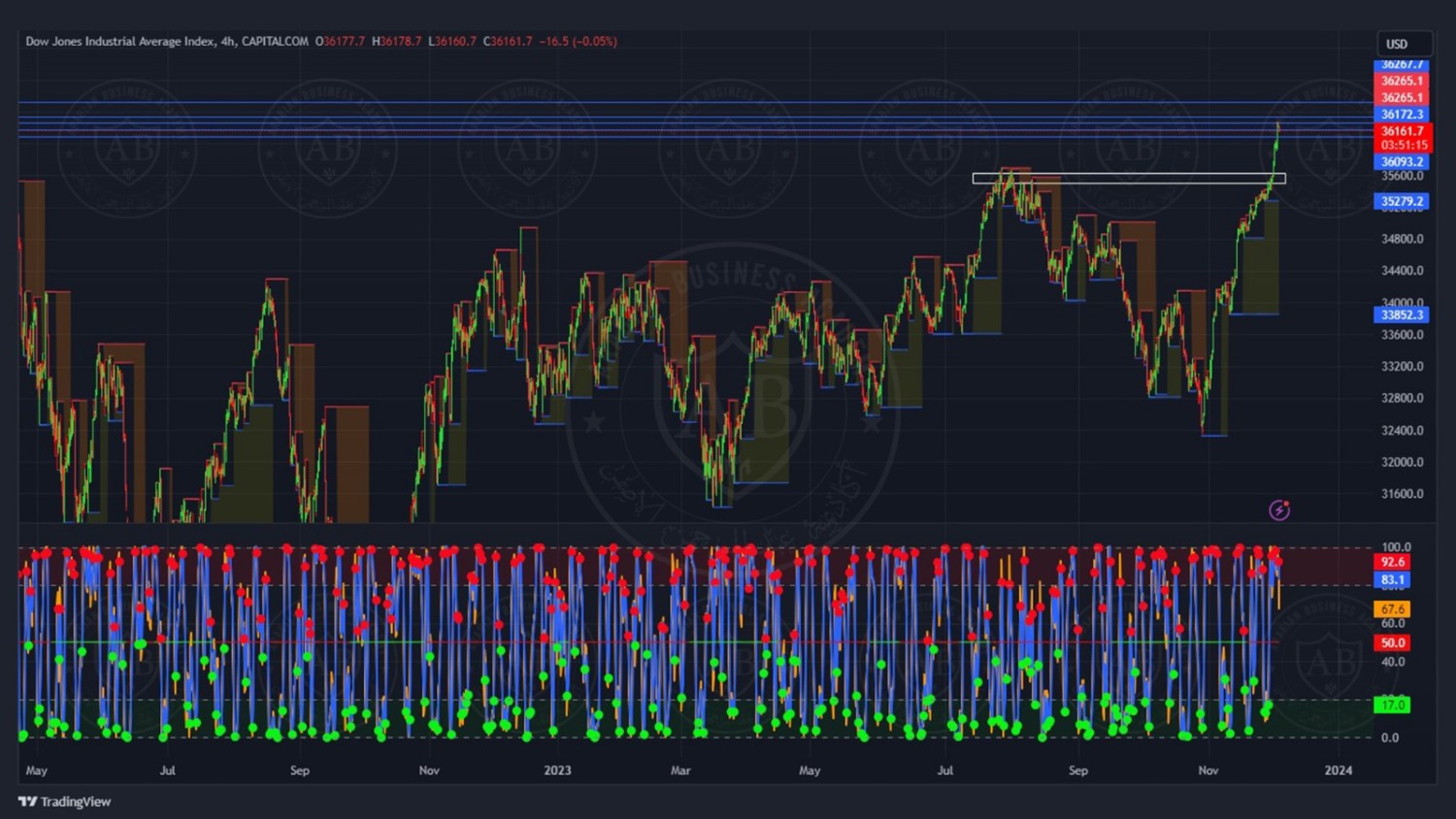Viewport: 1456px width, 819px height.
Task: Select the red 50.0 midline label
Action: tap(1393, 642)
